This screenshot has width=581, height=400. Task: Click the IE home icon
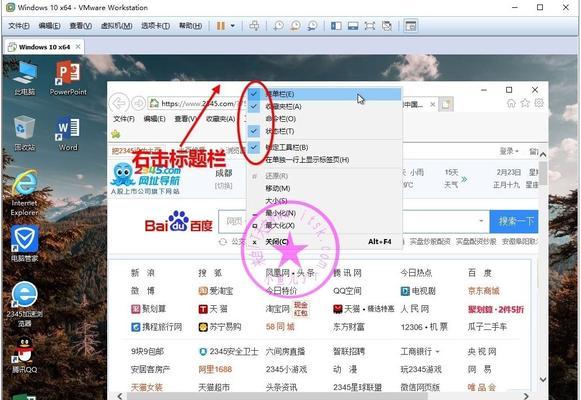pos(511,103)
